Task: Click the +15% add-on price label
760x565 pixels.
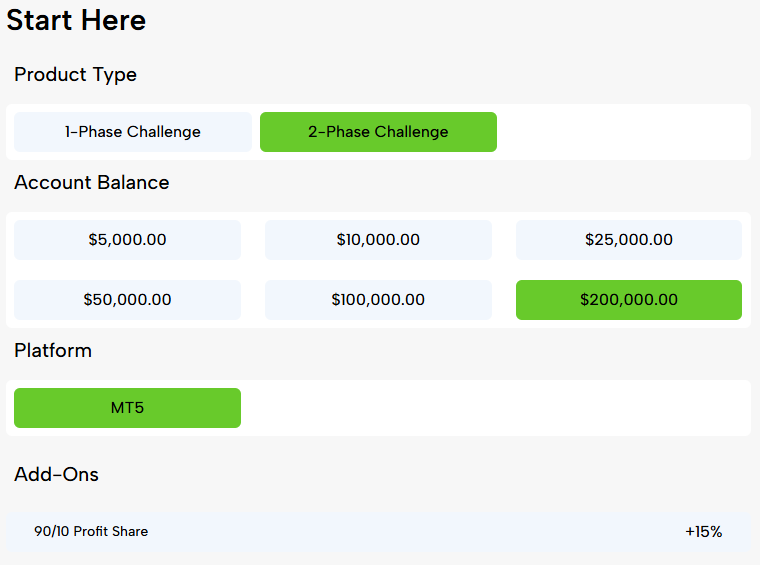Action: (703, 532)
